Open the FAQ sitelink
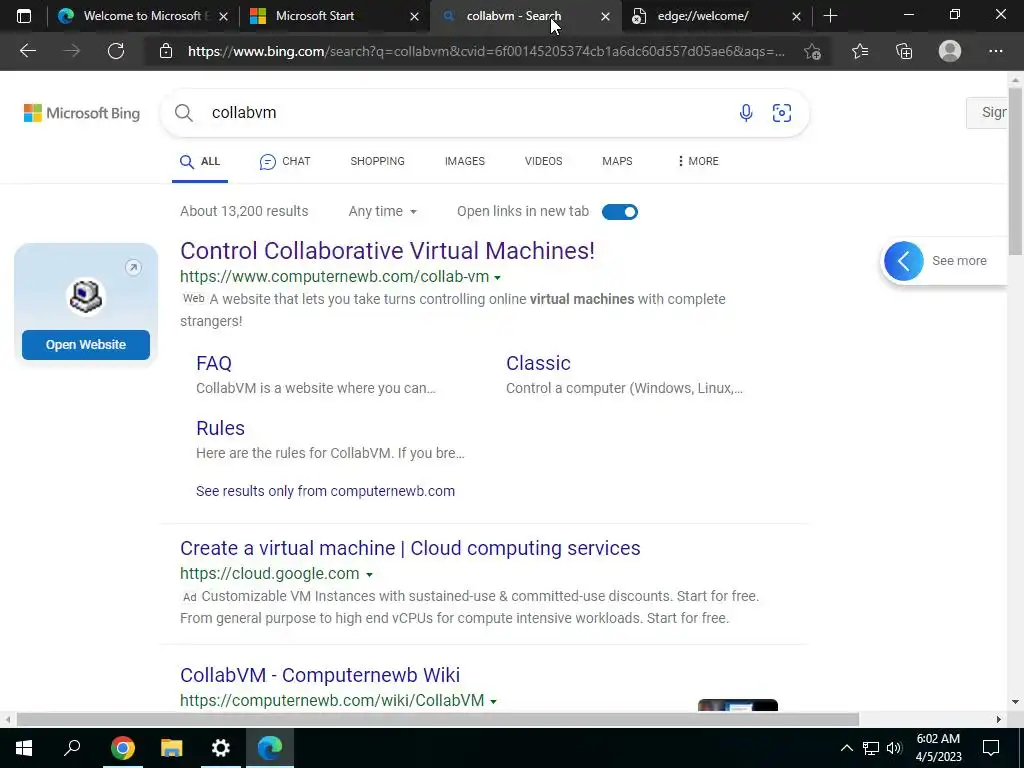This screenshot has width=1024, height=768. [214, 363]
